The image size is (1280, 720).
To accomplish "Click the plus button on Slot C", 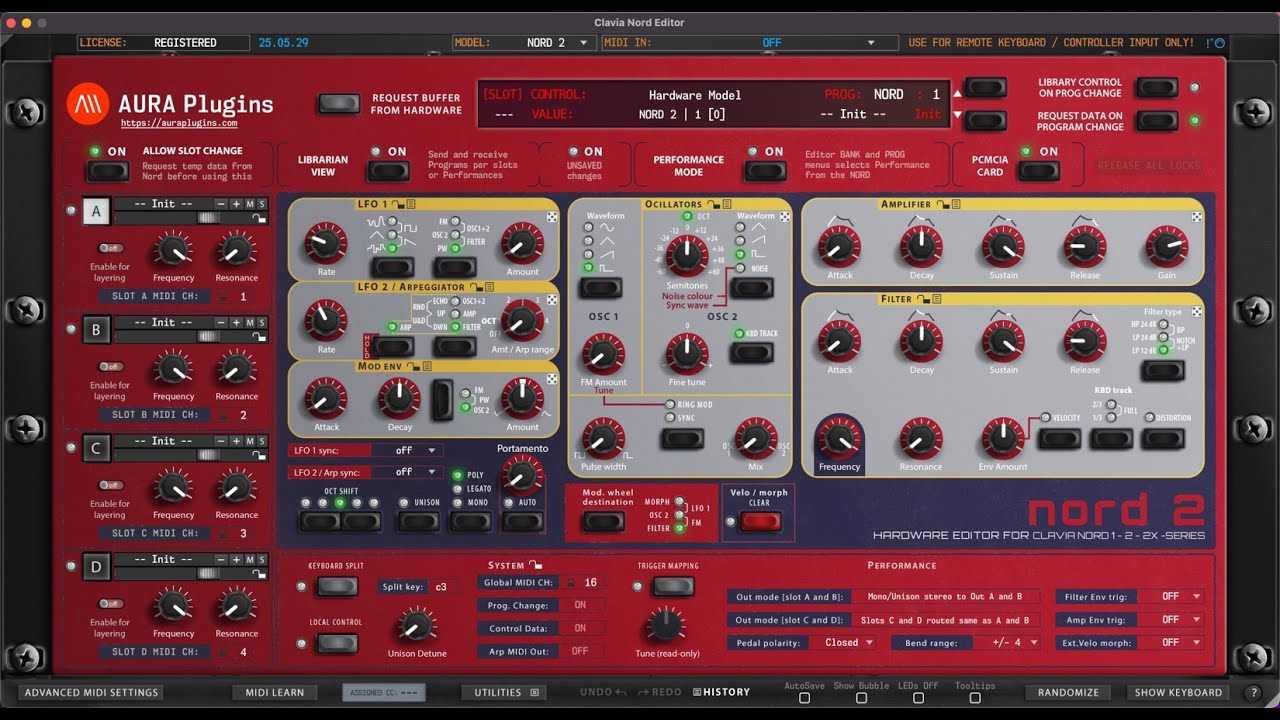I will tap(236, 441).
